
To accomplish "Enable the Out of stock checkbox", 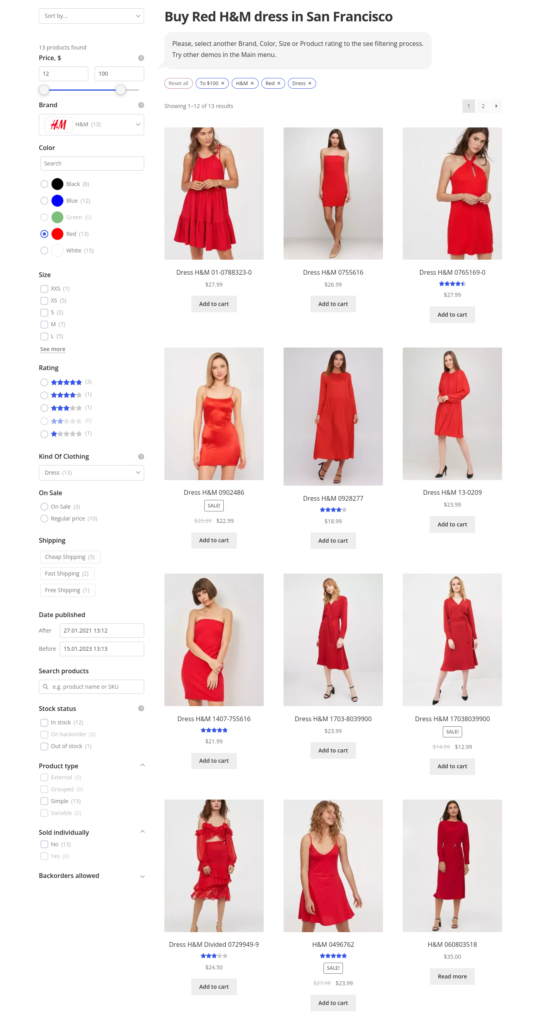I will [44, 746].
